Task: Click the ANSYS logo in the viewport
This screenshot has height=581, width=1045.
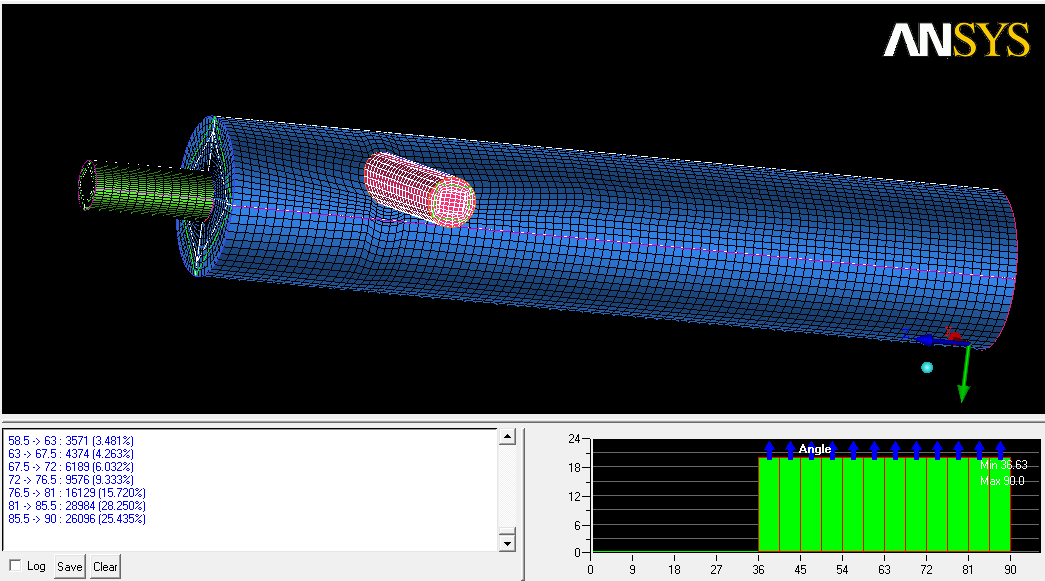Action: point(955,41)
